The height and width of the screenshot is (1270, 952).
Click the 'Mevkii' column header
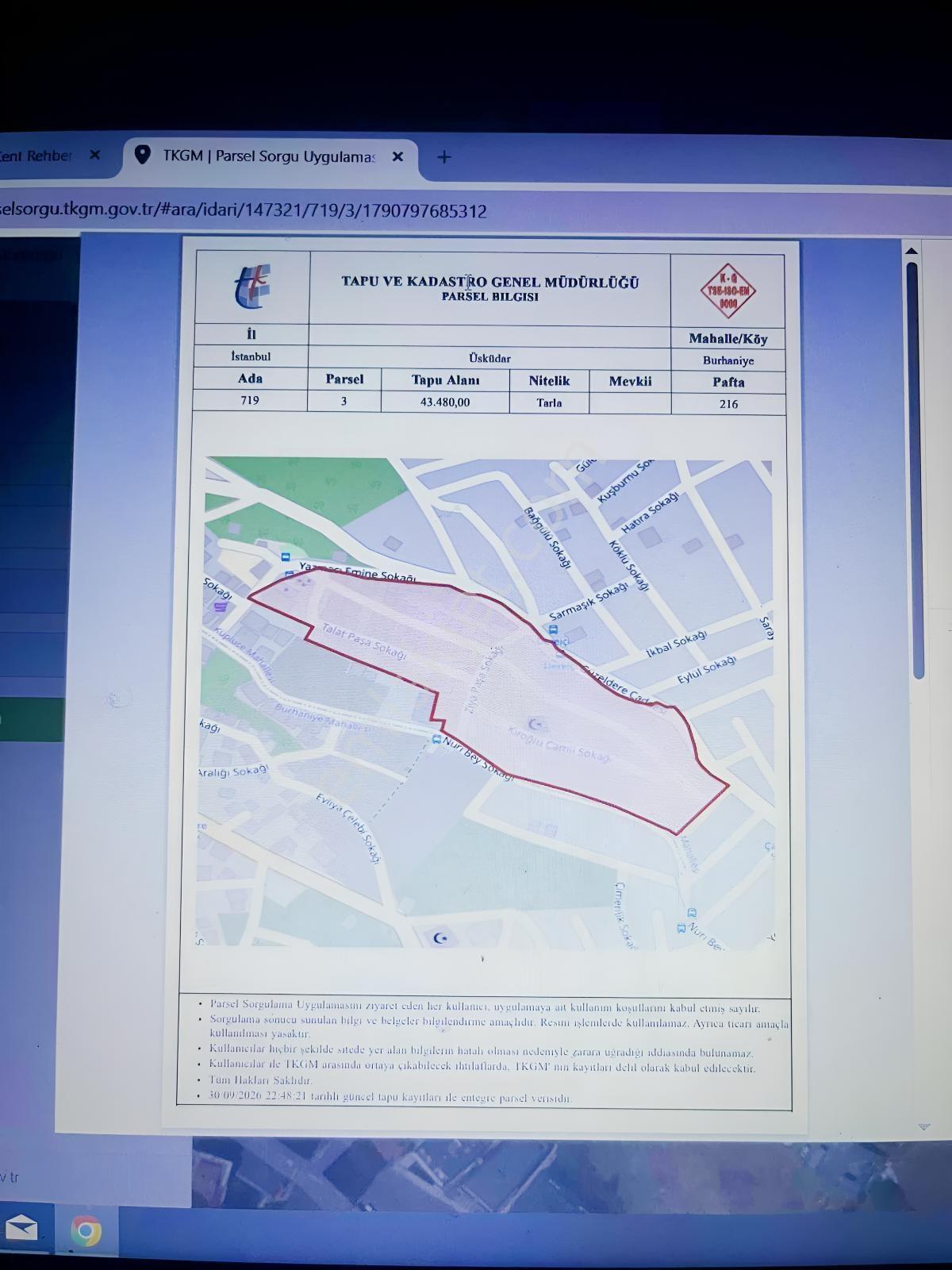[630, 381]
